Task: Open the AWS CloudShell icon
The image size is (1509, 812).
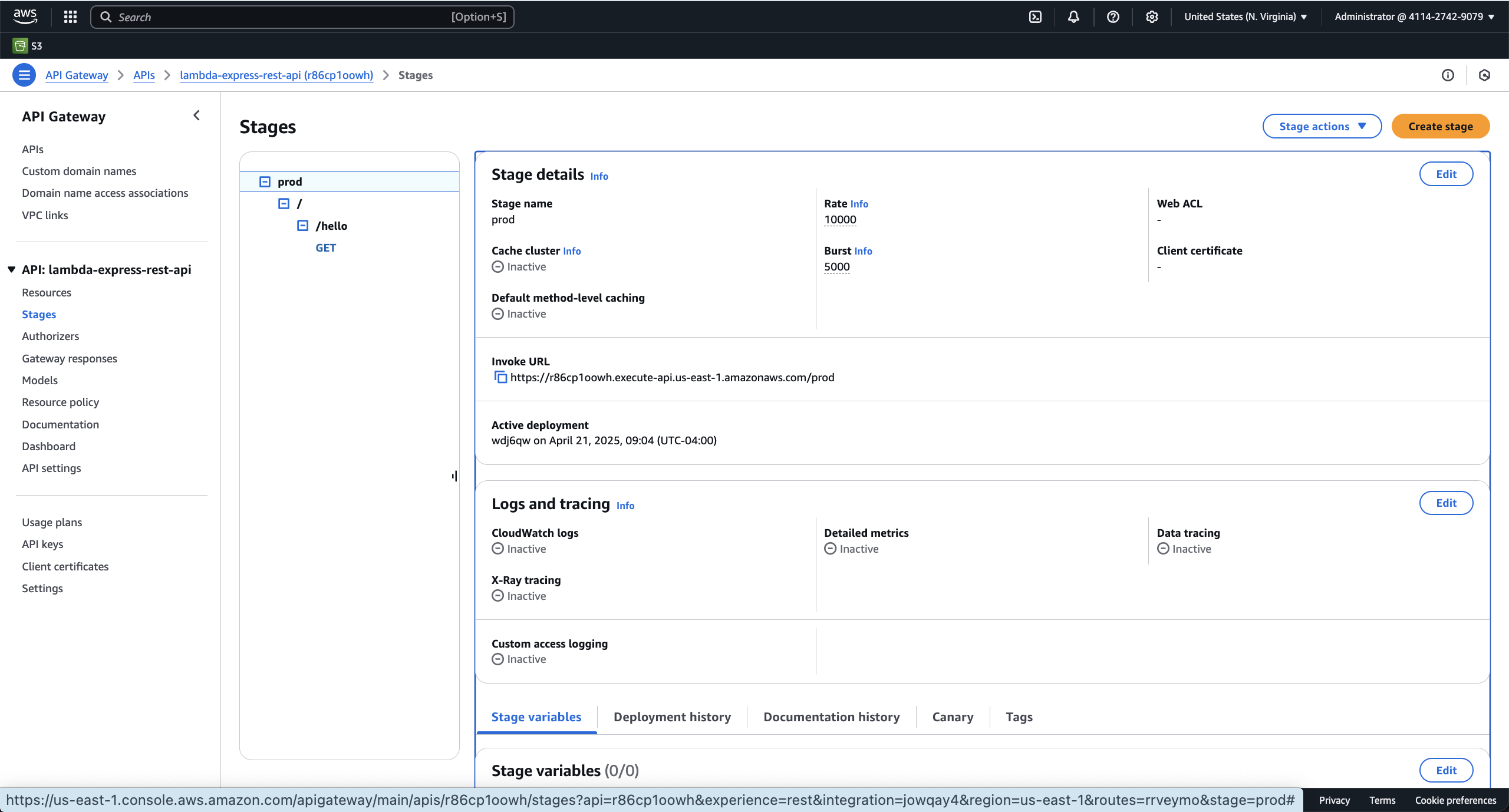Action: 1035,16
